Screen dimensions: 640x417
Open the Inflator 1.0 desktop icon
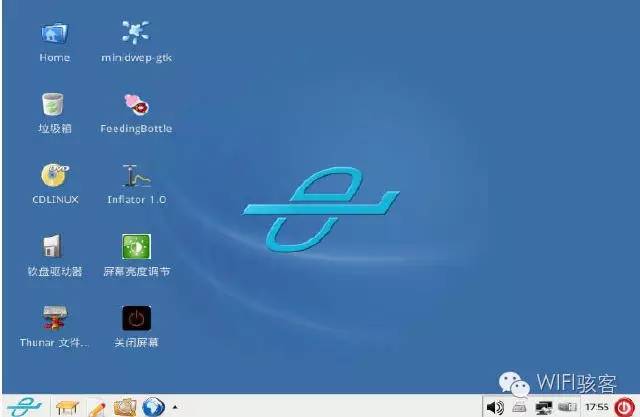136,176
